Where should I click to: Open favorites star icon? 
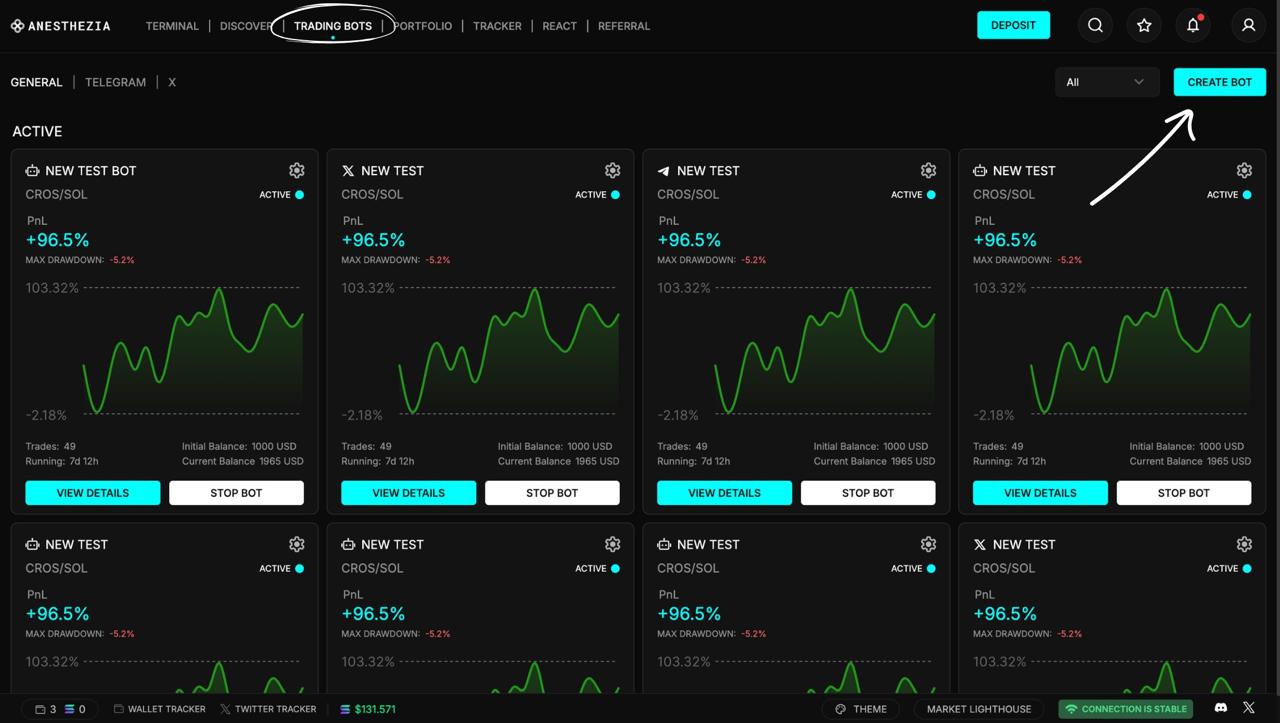1144,26
